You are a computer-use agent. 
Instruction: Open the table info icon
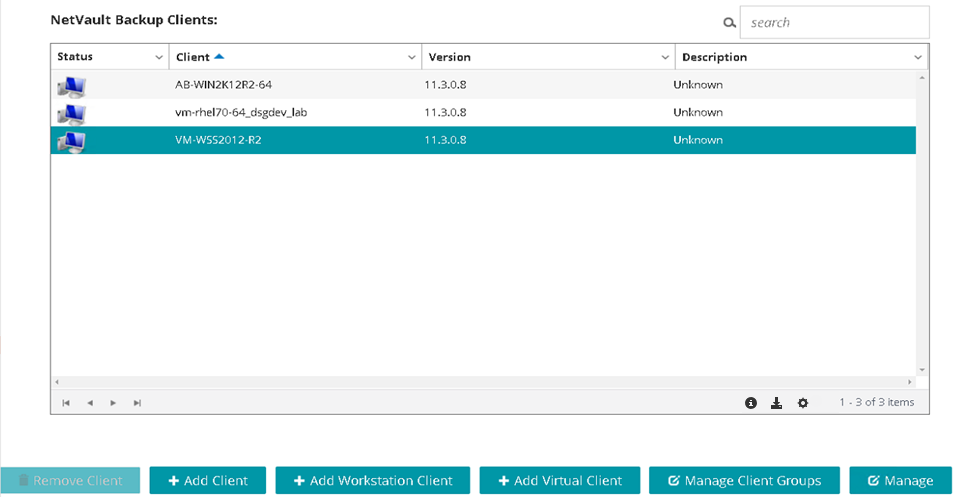click(751, 403)
